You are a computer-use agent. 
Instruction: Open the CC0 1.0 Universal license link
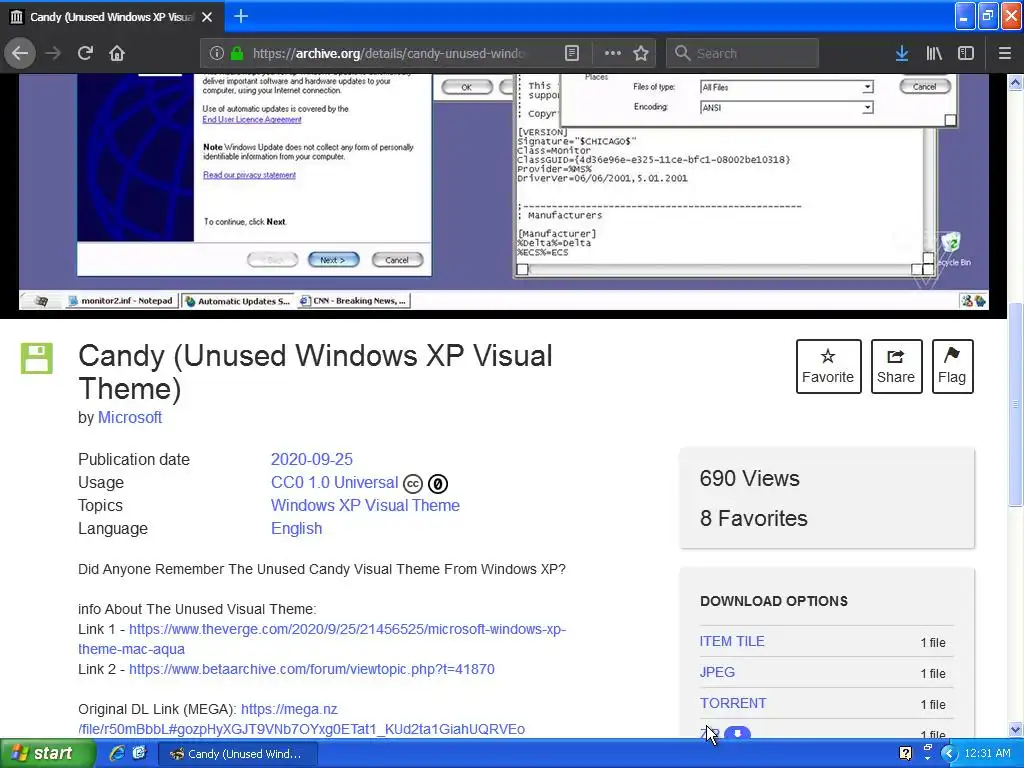click(334, 483)
